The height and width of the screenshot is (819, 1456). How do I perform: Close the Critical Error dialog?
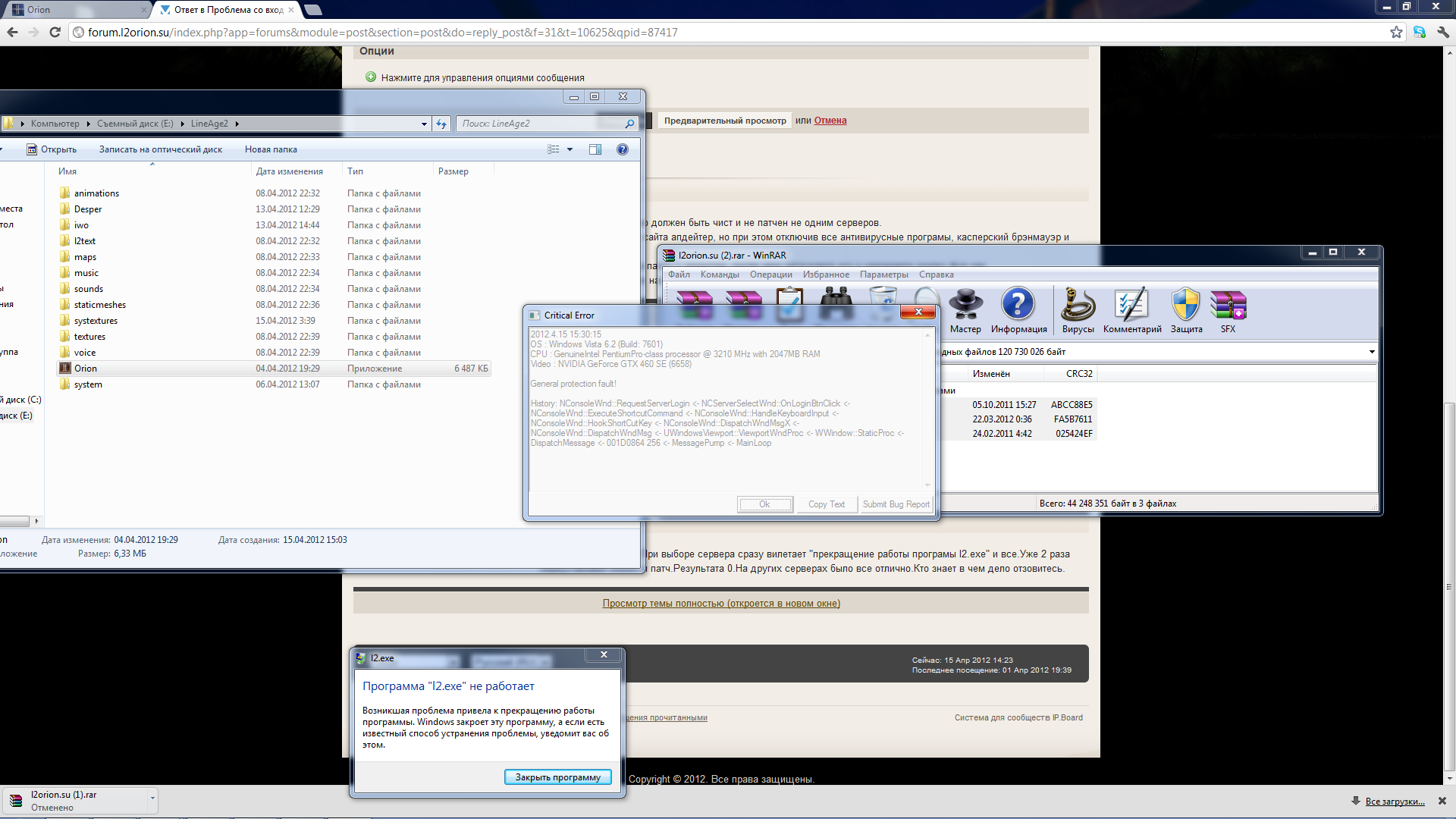point(918,312)
